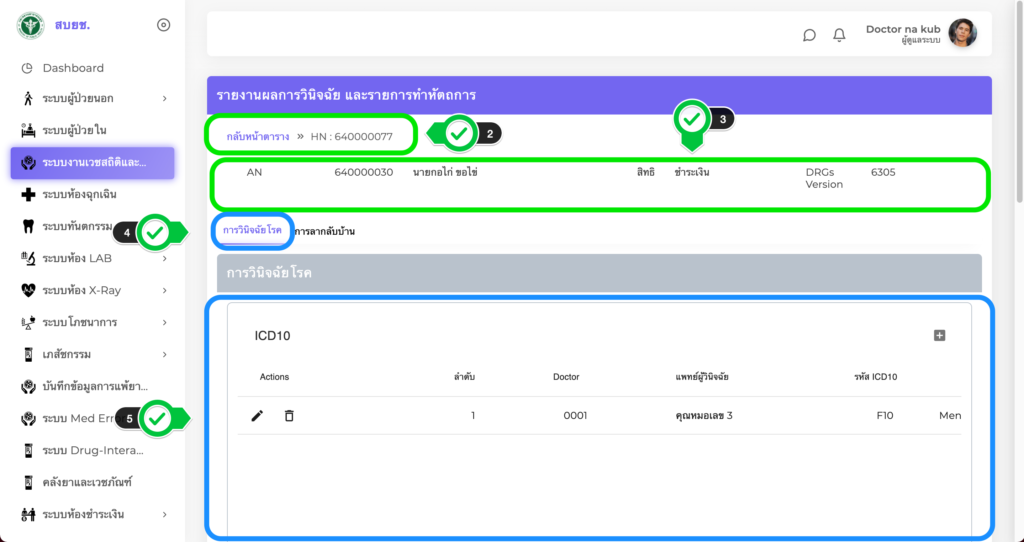The height and width of the screenshot is (542, 1024).
Task: Switch to การลากลับบ้าน tab
Action: pos(325,232)
